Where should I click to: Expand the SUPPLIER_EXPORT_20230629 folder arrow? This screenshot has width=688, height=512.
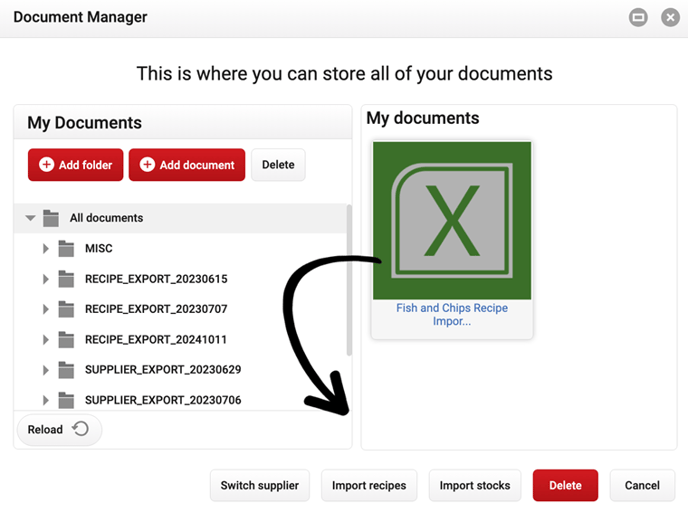[46, 370]
